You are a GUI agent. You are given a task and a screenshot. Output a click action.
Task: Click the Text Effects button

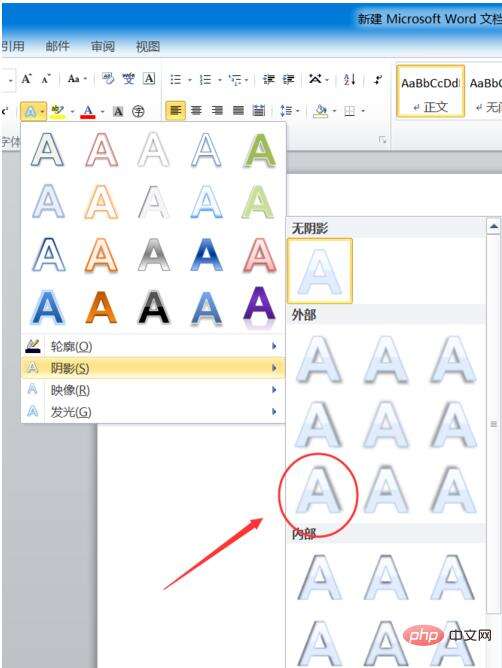pos(33,112)
